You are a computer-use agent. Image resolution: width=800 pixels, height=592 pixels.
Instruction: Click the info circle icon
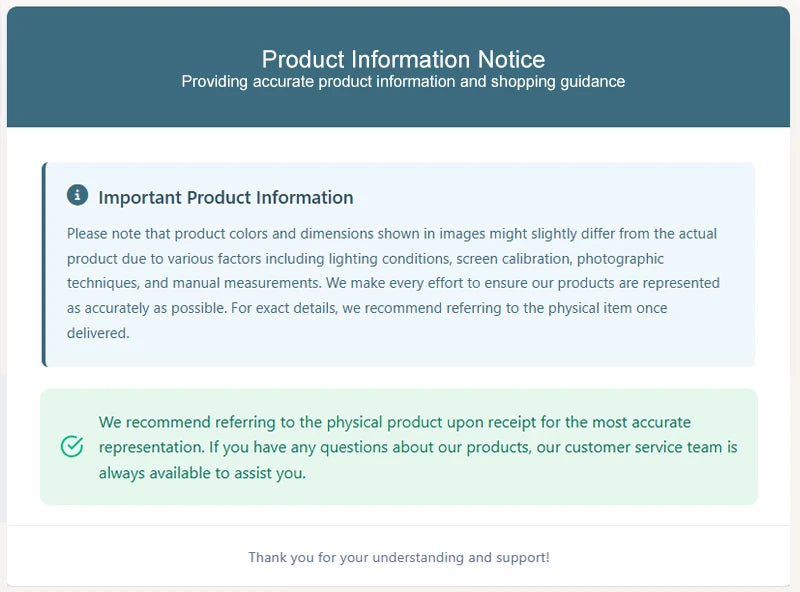pyautogui.click(x=77, y=195)
